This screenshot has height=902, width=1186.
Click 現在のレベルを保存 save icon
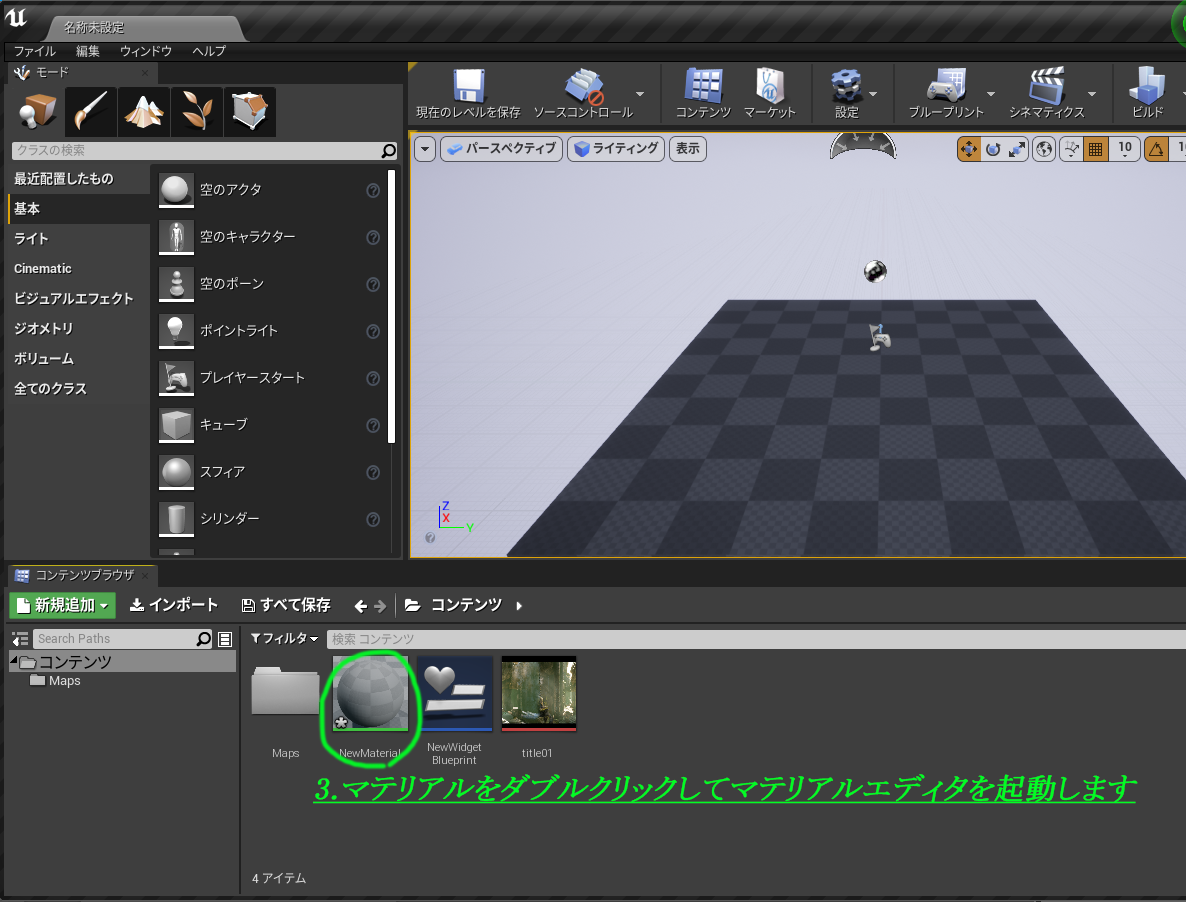(x=468, y=85)
